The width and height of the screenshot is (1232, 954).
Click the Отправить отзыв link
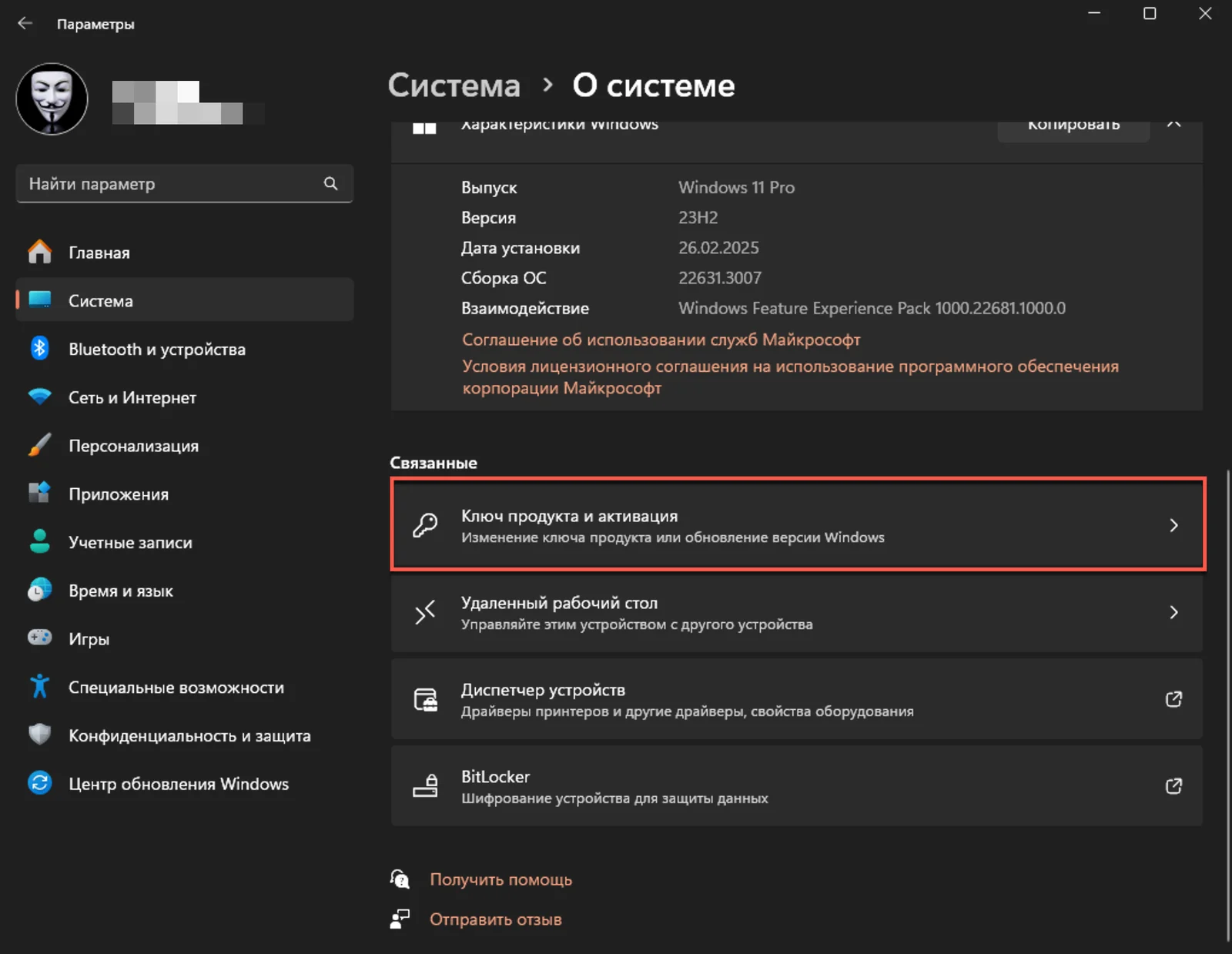tap(495, 919)
